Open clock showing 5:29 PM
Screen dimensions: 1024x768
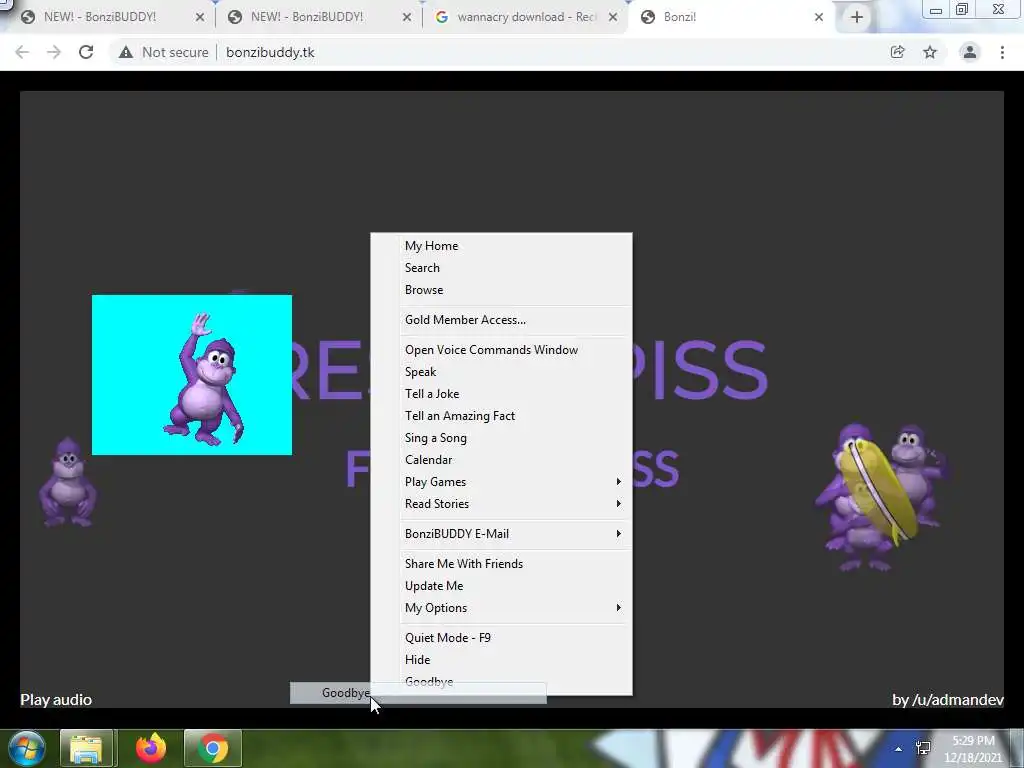(973, 749)
